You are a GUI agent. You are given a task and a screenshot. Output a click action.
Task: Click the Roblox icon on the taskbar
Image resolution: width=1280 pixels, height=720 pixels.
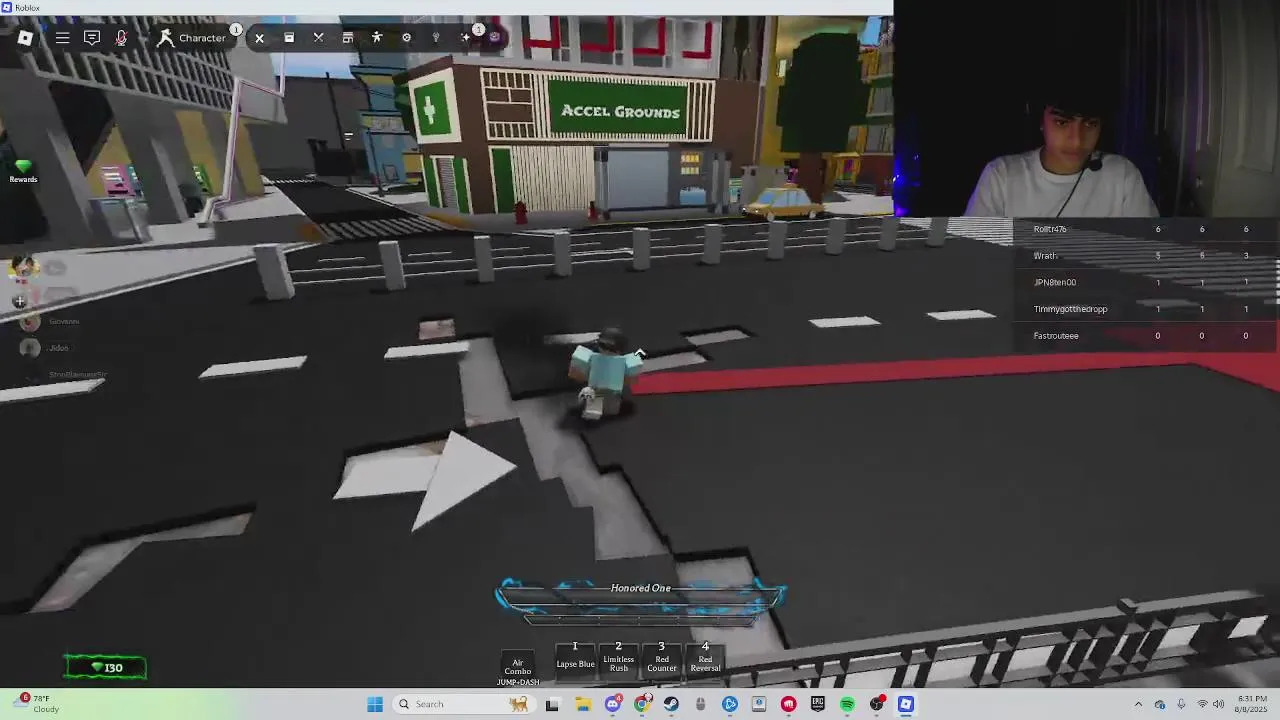click(x=906, y=704)
